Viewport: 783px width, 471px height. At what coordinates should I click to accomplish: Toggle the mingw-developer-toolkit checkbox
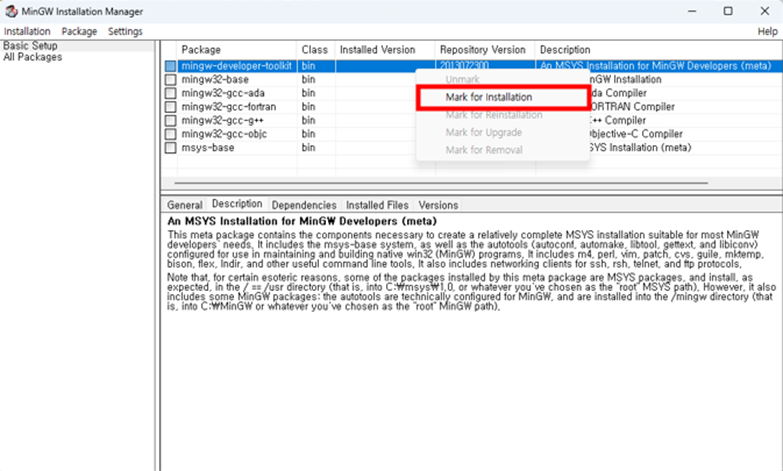coord(170,66)
